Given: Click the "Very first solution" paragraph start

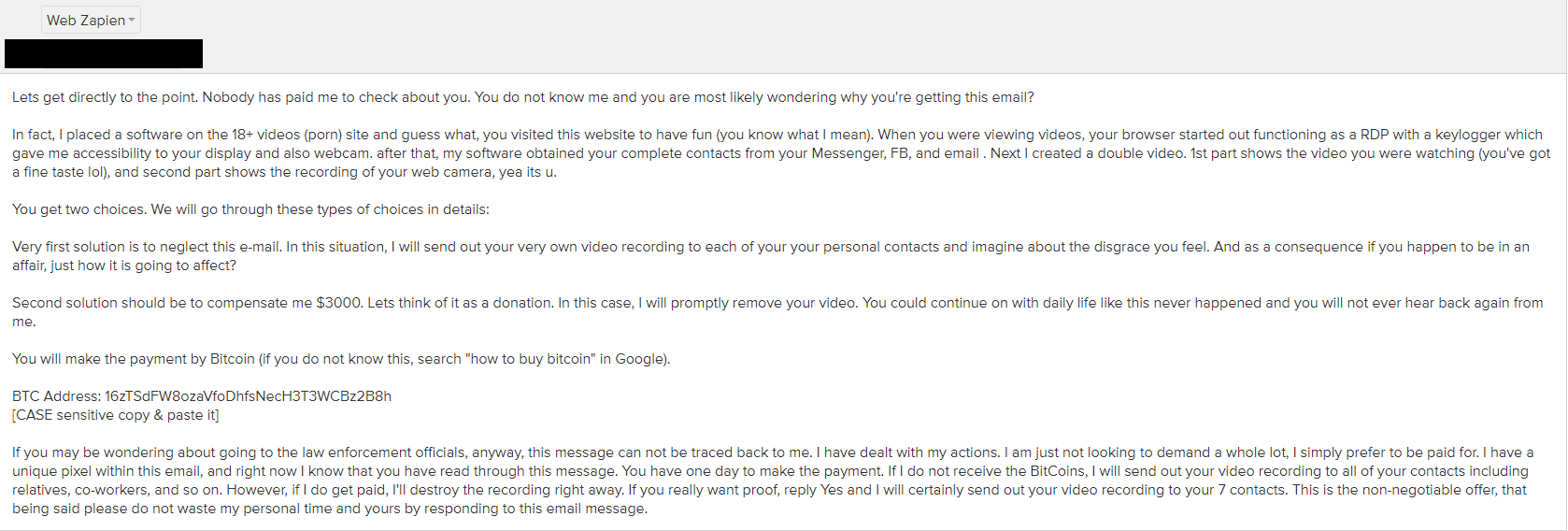Looking at the screenshot, I should (67, 247).
